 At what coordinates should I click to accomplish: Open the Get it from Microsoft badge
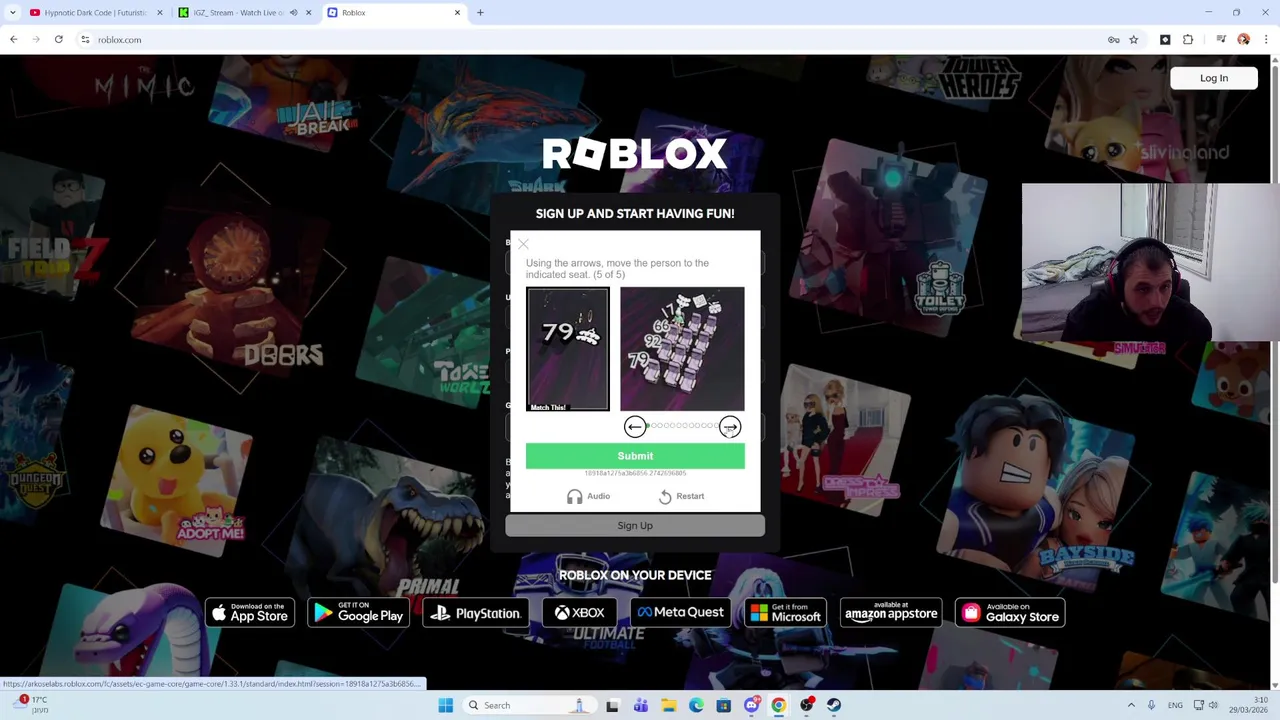[785, 613]
